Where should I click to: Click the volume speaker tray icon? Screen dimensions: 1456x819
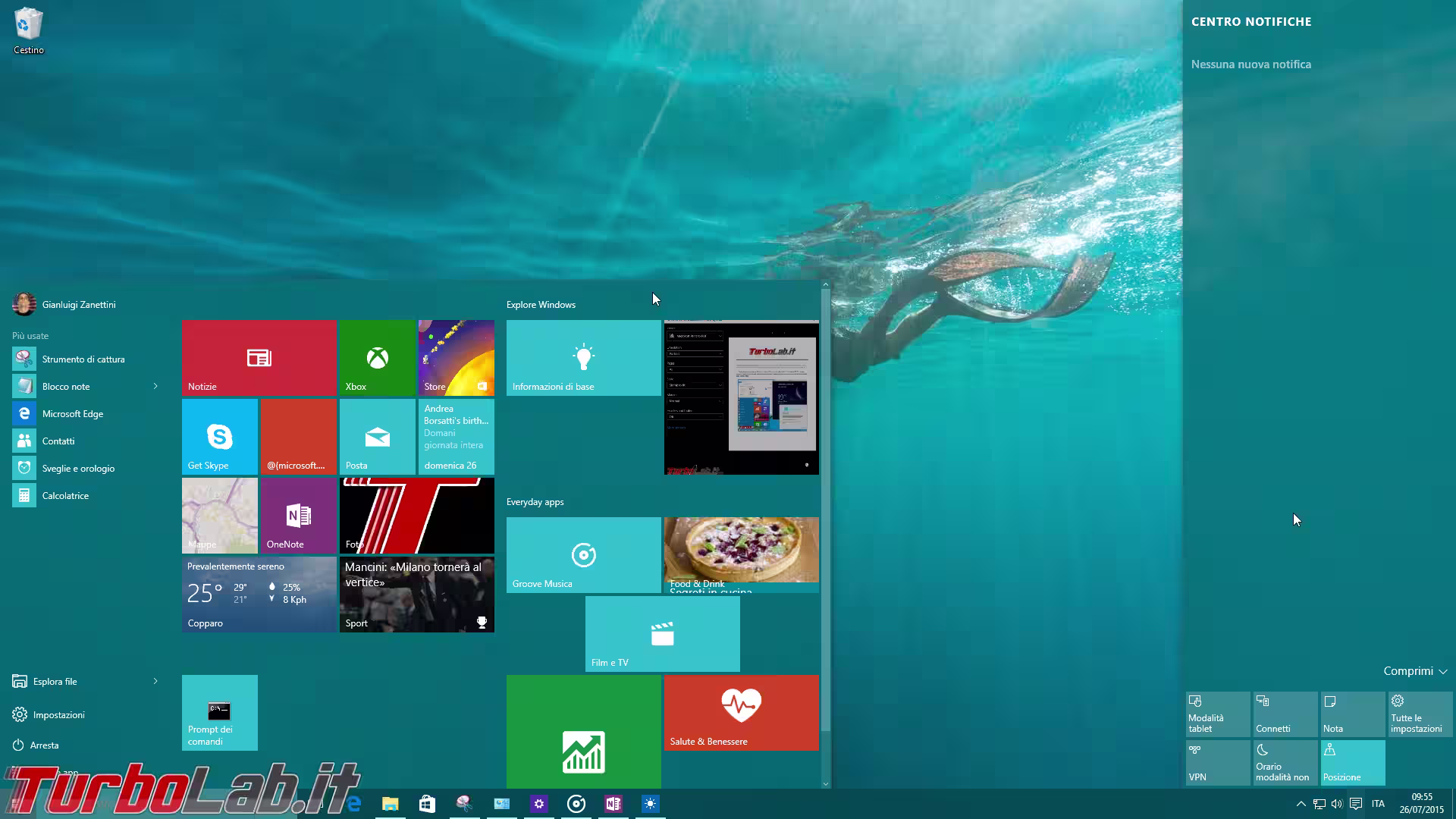coord(1337,804)
